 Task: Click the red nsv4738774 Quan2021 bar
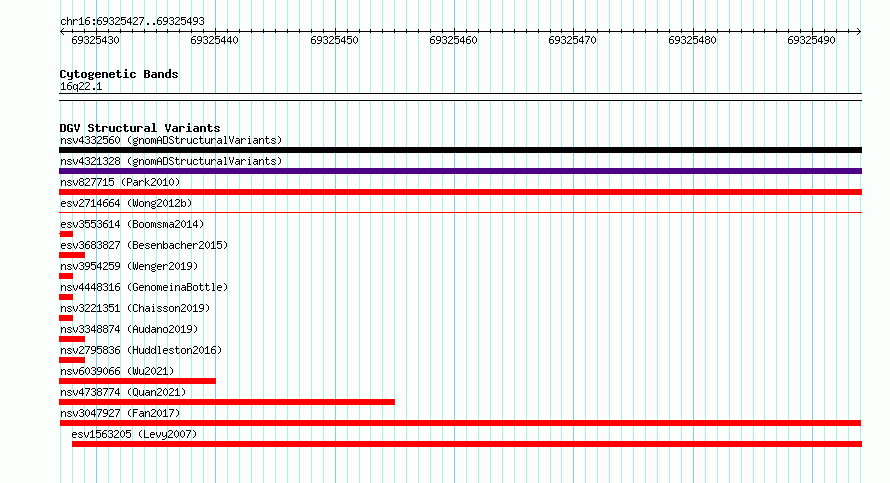point(227,402)
